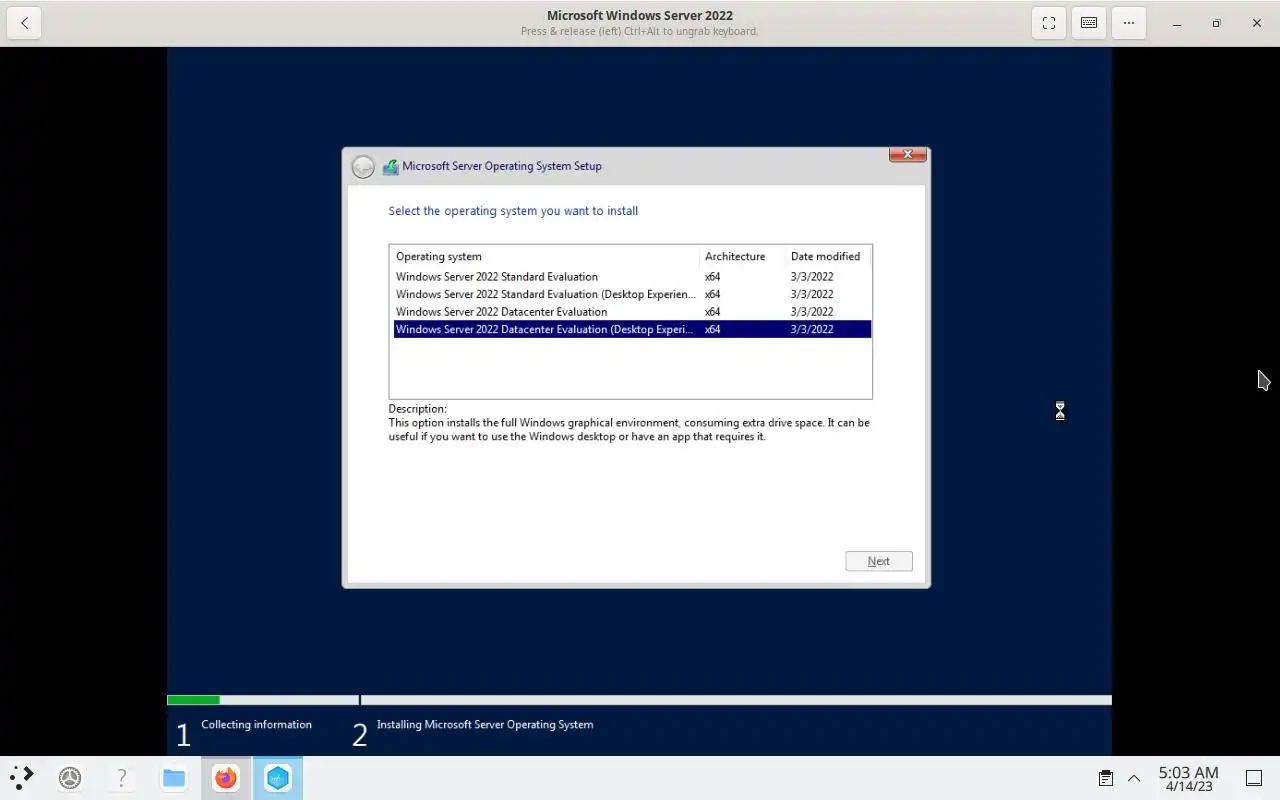
Task: Go back using the header back arrow
Action: [x=24, y=23]
